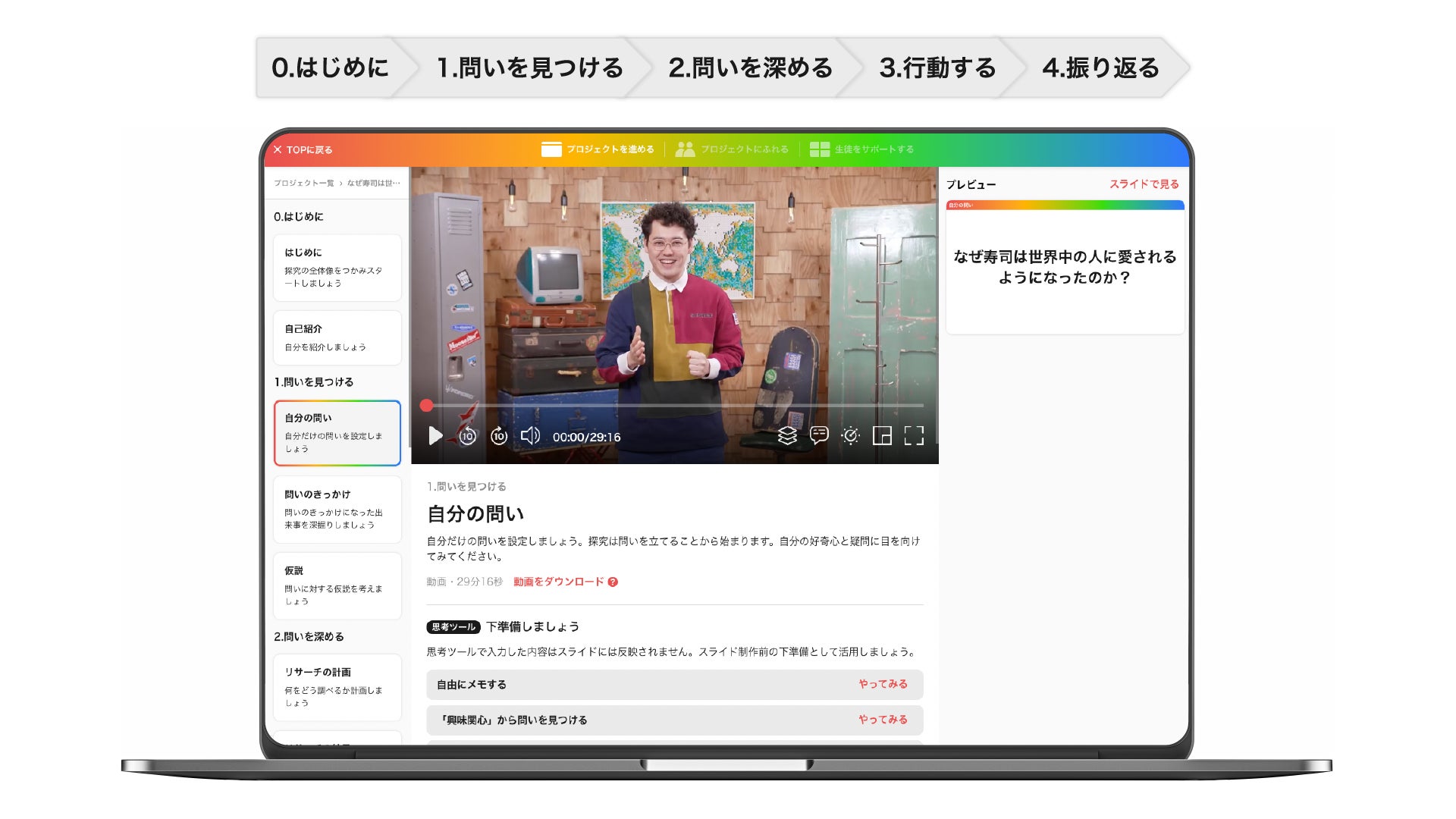
Task: Switch to プロジェクトを進める tab
Action: click(598, 149)
